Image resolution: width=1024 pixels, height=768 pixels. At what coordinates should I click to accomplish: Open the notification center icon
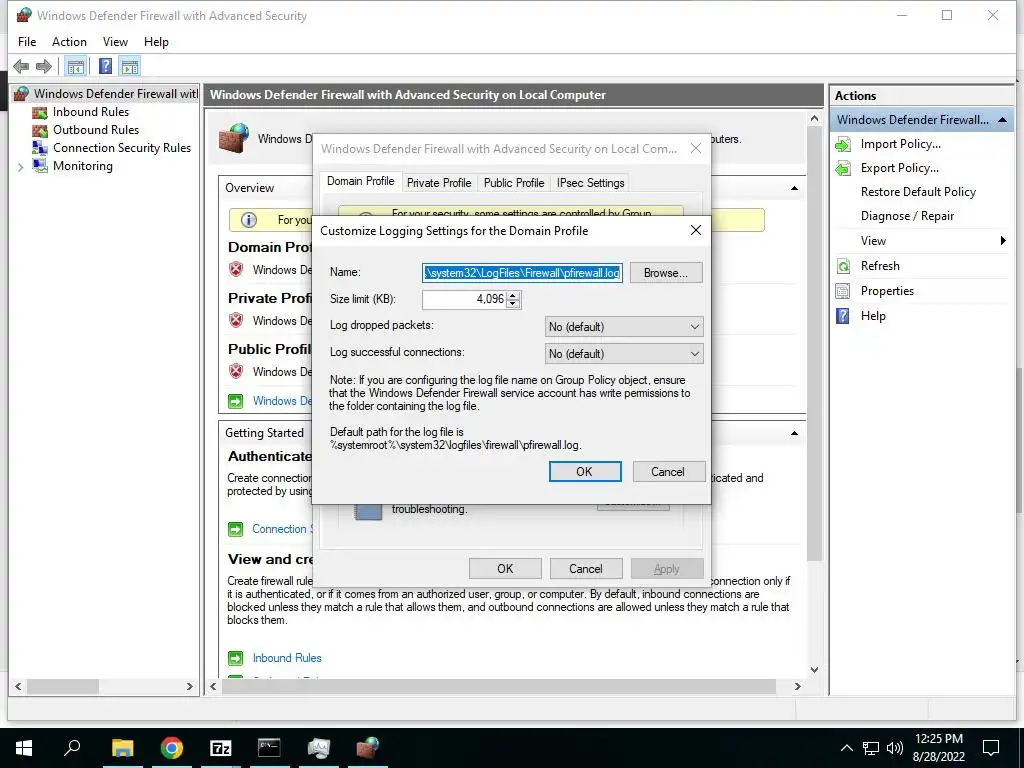click(x=991, y=748)
